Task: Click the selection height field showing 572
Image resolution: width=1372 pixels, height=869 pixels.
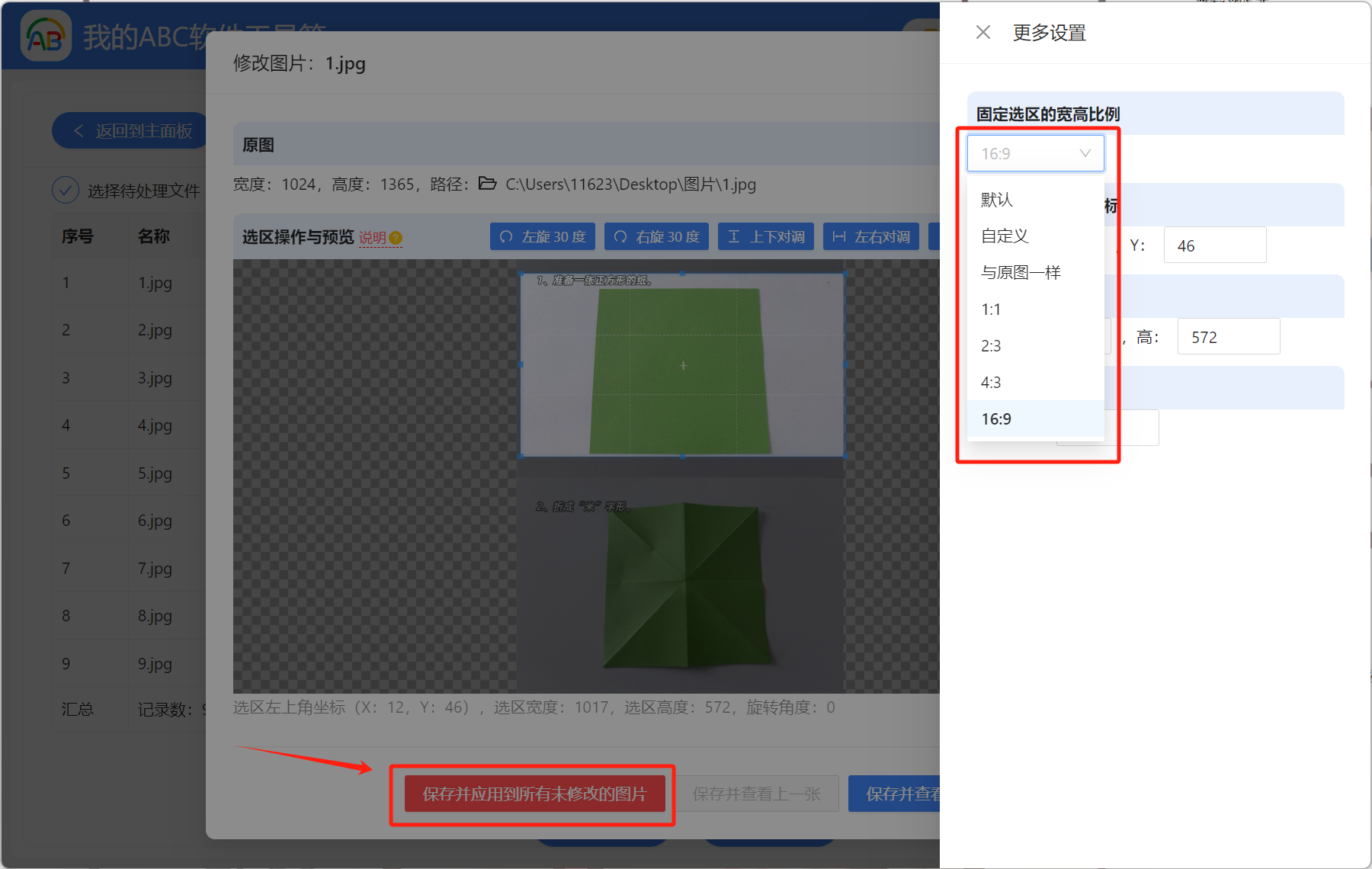Action: point(1228,336)
